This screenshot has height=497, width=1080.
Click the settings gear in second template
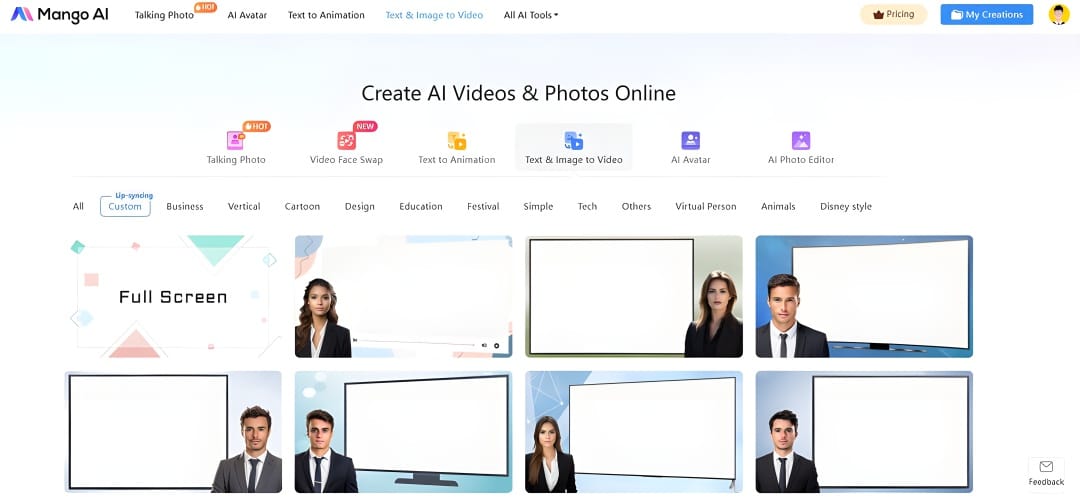pos(496,346)
